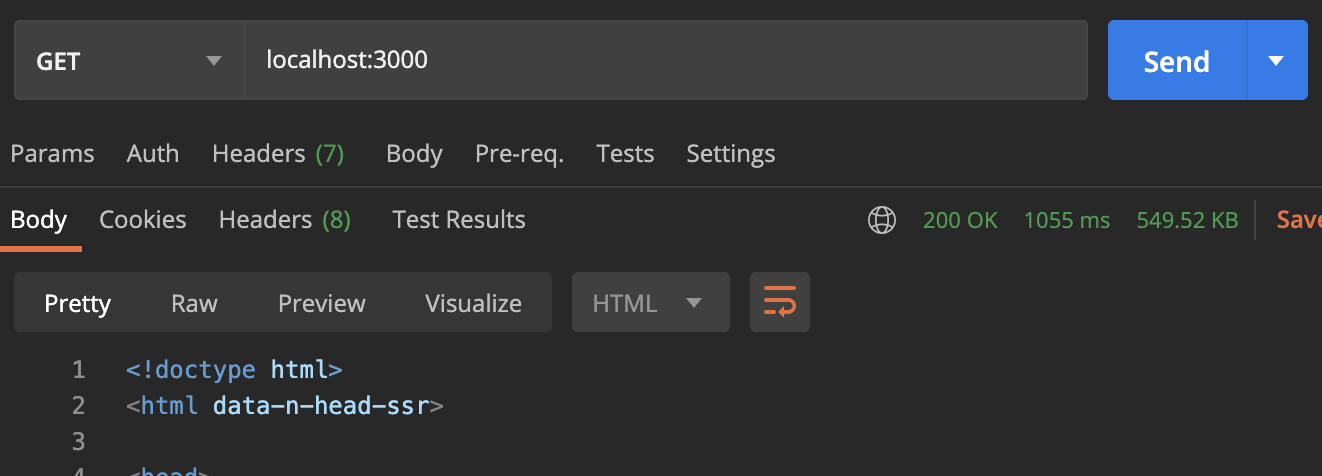Toggle the word wrap icon
1322x476 pixels.
tap(779, 302)
